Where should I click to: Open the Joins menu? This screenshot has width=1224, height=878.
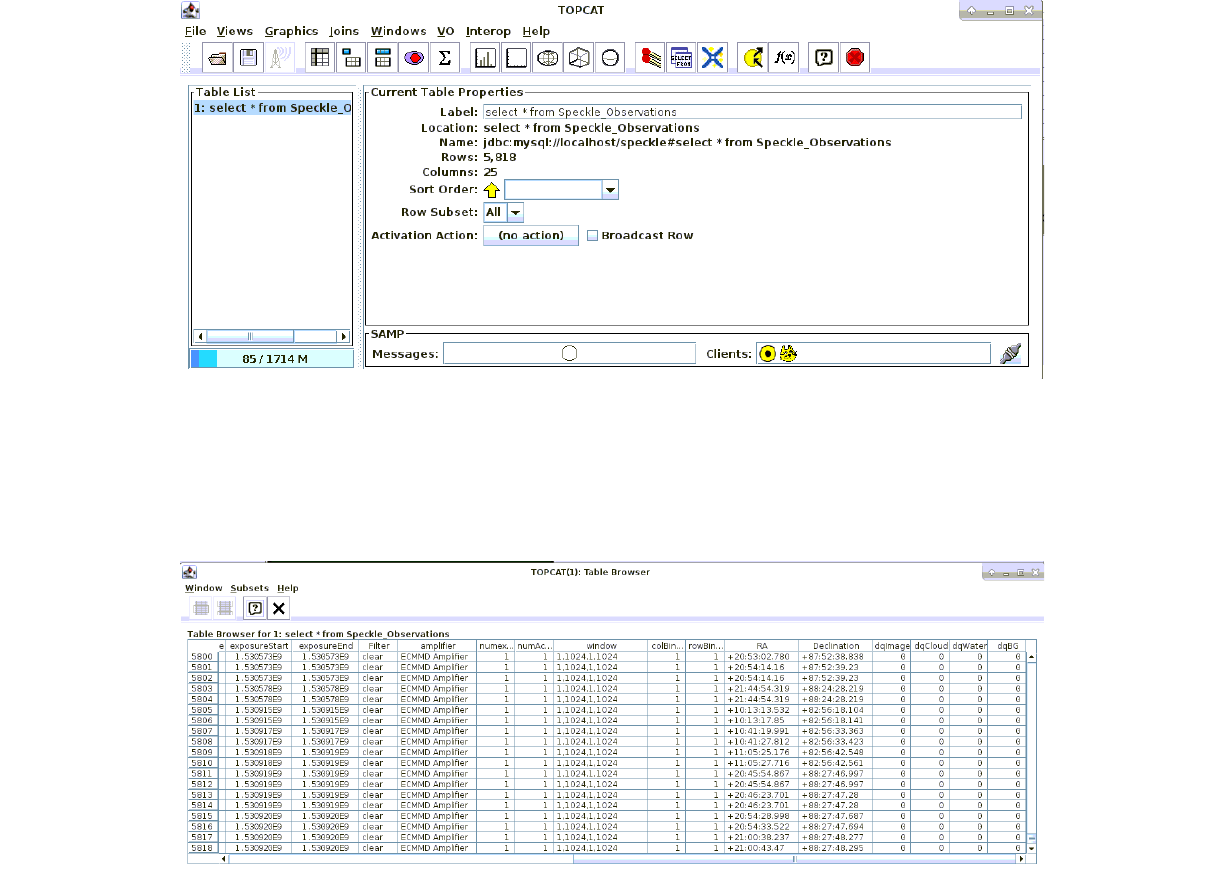344,31
